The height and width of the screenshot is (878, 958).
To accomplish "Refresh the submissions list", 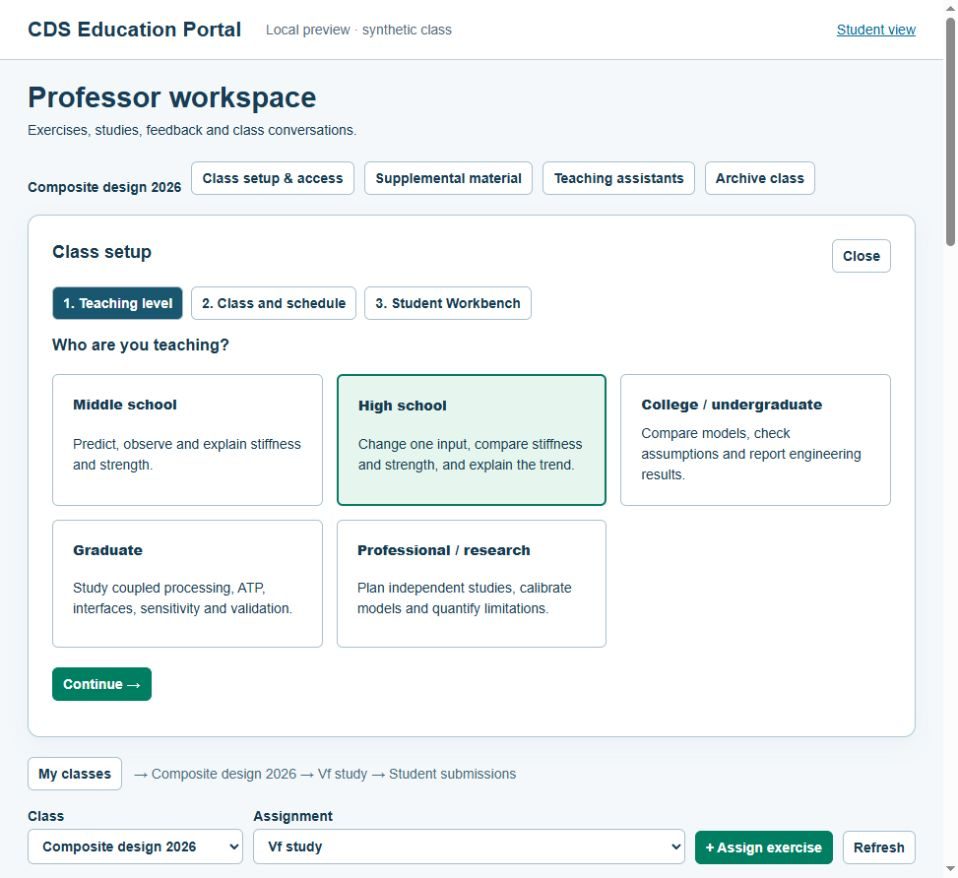I will (879, 847).
